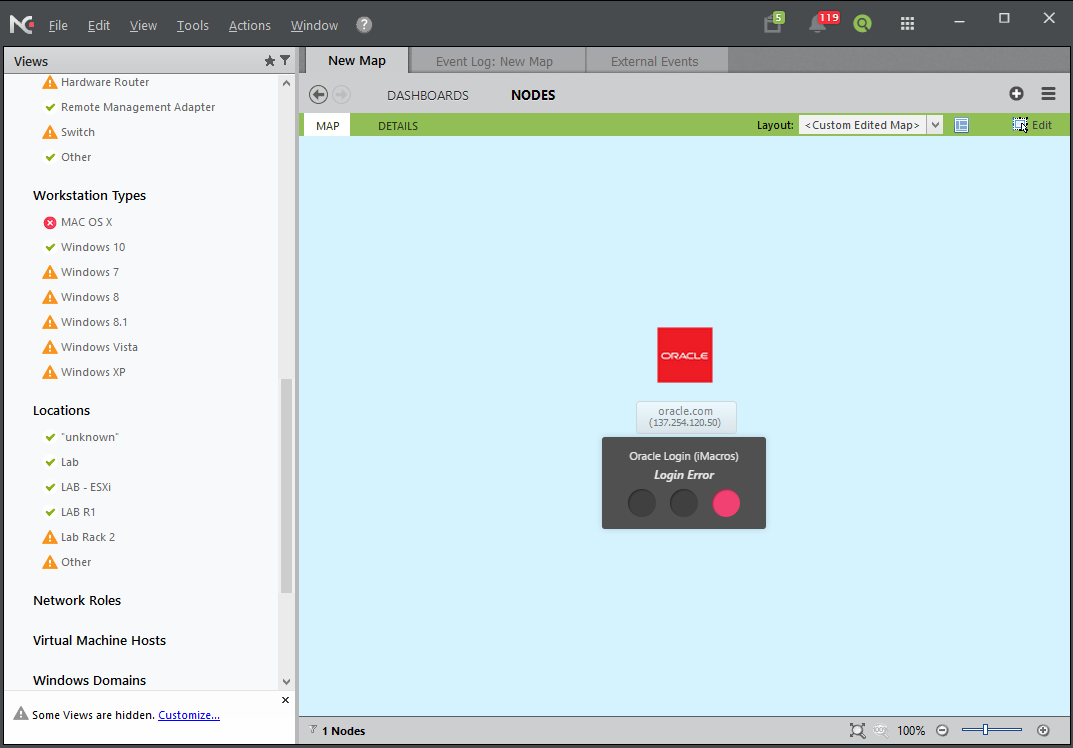Select the Switch view
1073x748 pixels.
click(77, 132)
